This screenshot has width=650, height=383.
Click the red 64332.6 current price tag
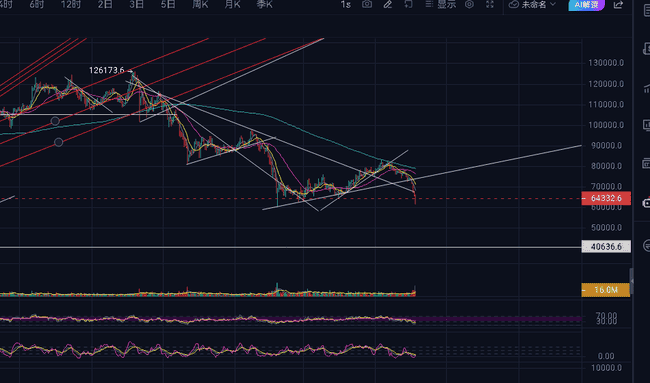coord(606,198)
